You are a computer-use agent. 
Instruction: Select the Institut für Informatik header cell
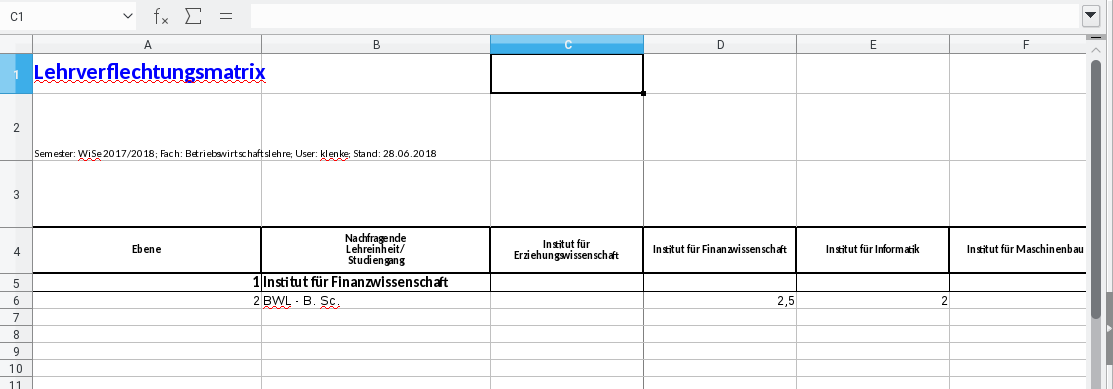(872, 250)
